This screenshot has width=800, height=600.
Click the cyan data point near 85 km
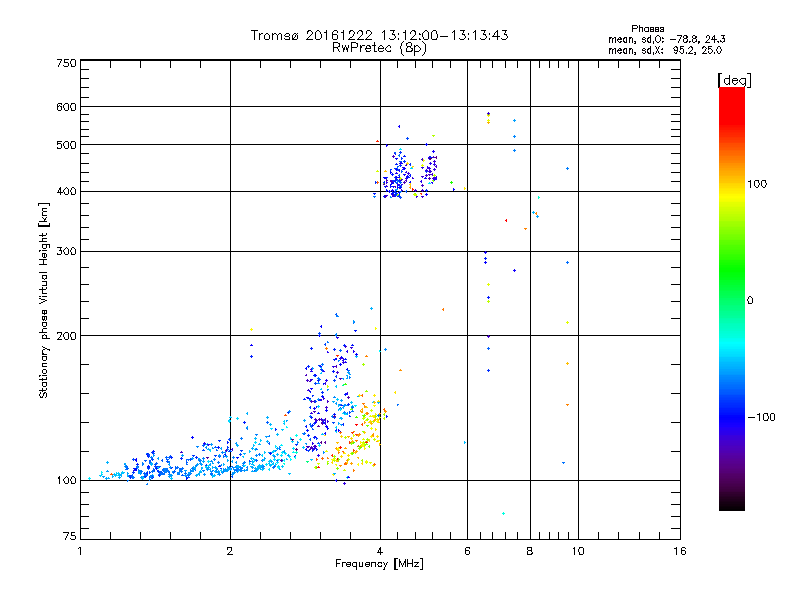click(x=503, y=513)
